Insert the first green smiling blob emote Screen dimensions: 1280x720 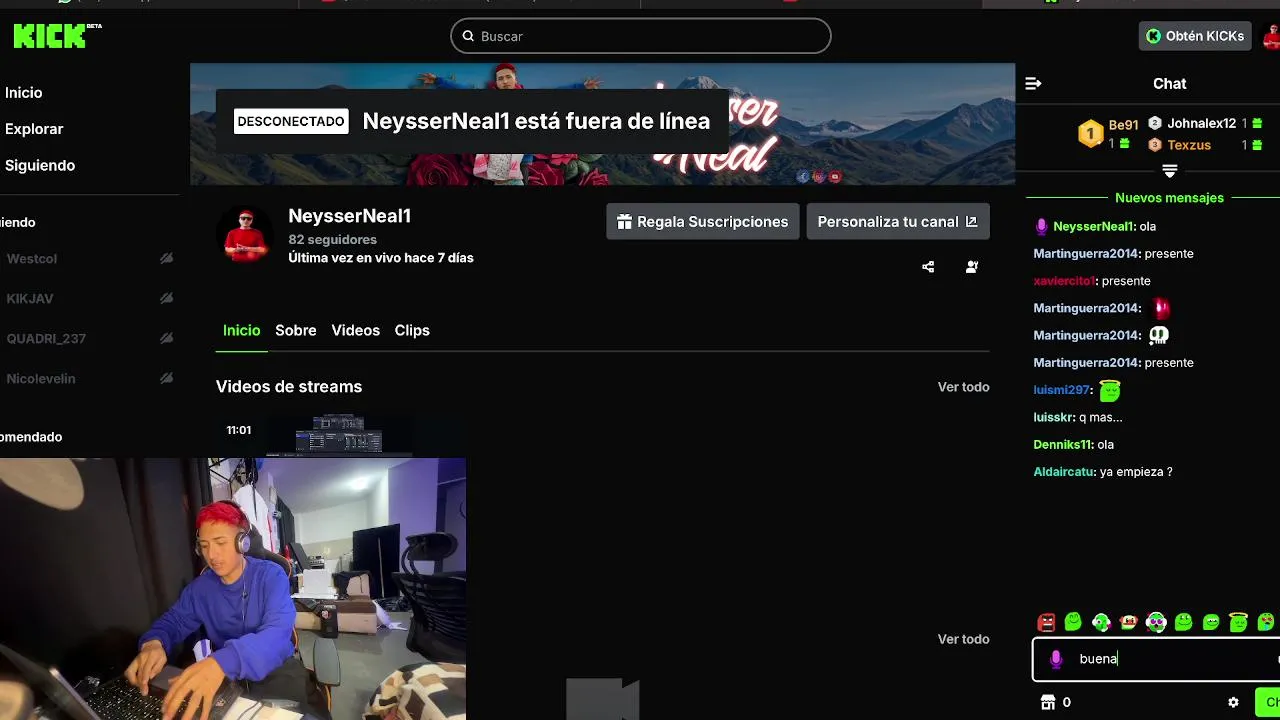click(1073, 622)
